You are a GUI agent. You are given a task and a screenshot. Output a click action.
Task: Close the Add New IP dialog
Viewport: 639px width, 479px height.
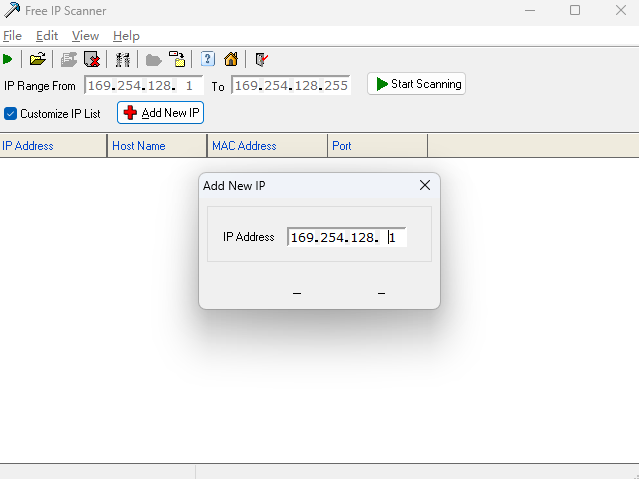click(x=424, y=185)
